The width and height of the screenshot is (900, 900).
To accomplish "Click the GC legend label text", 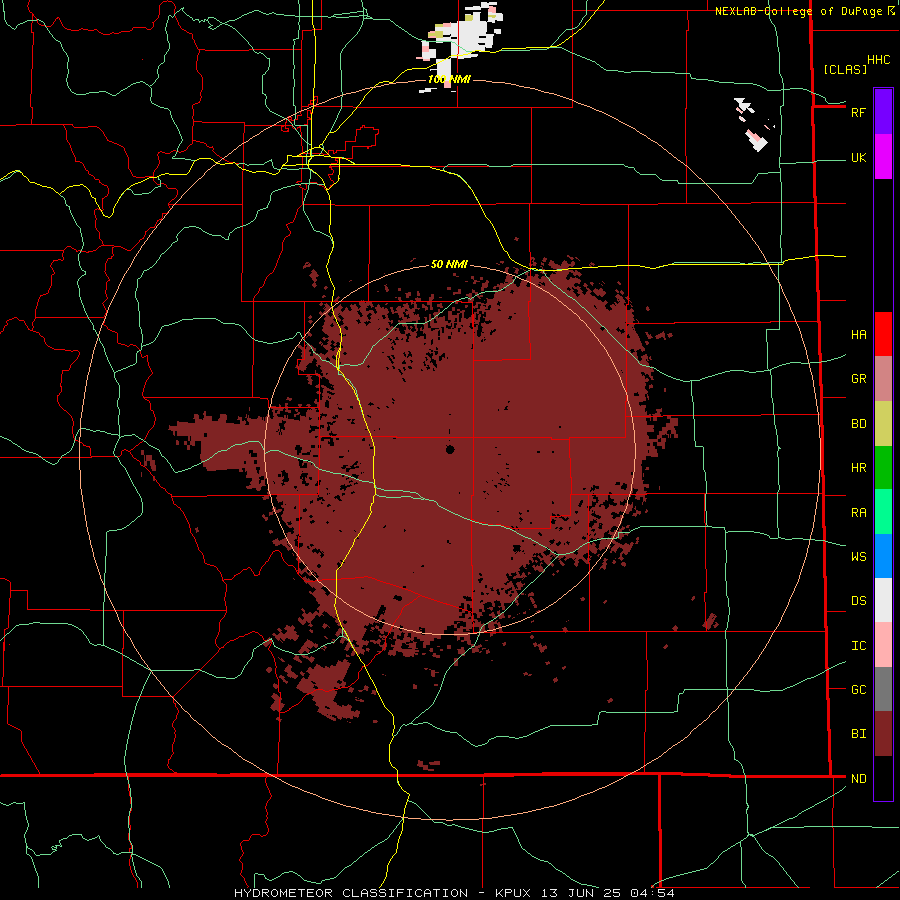I will pyautogui.click(x=858, y=690).
